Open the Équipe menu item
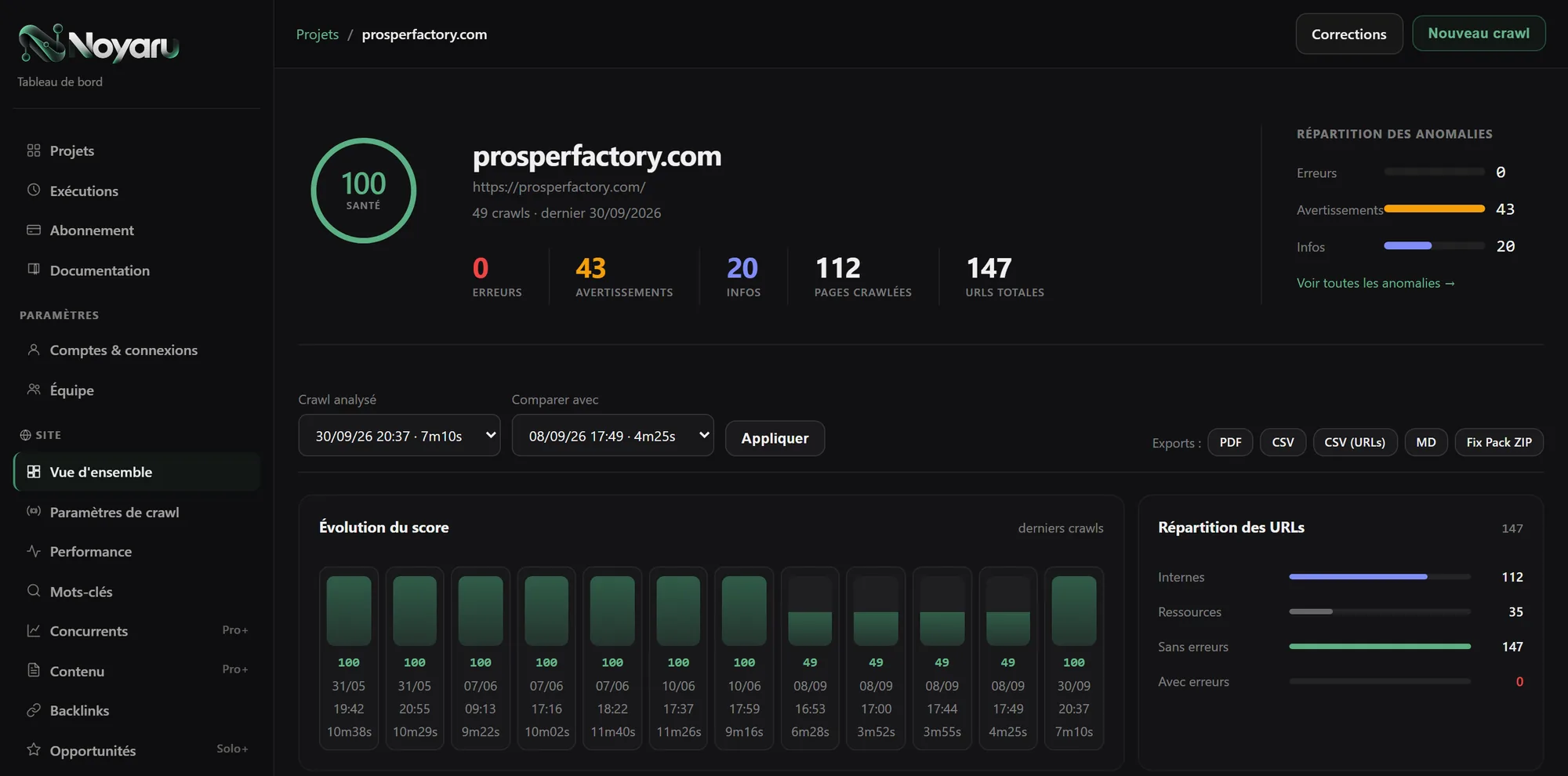This screenshot has width=1568, height=776. (x=137, y=390)
